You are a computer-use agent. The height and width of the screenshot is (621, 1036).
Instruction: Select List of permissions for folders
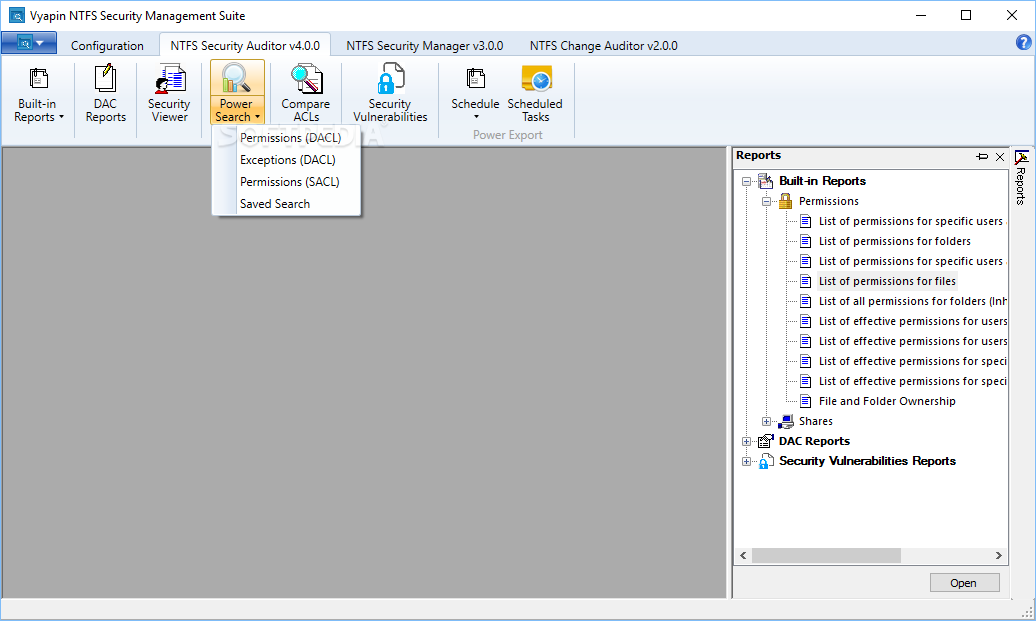coord(895,241)
